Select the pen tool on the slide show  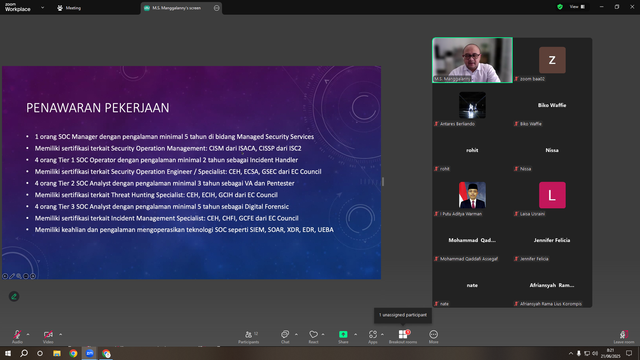[12, 276]
